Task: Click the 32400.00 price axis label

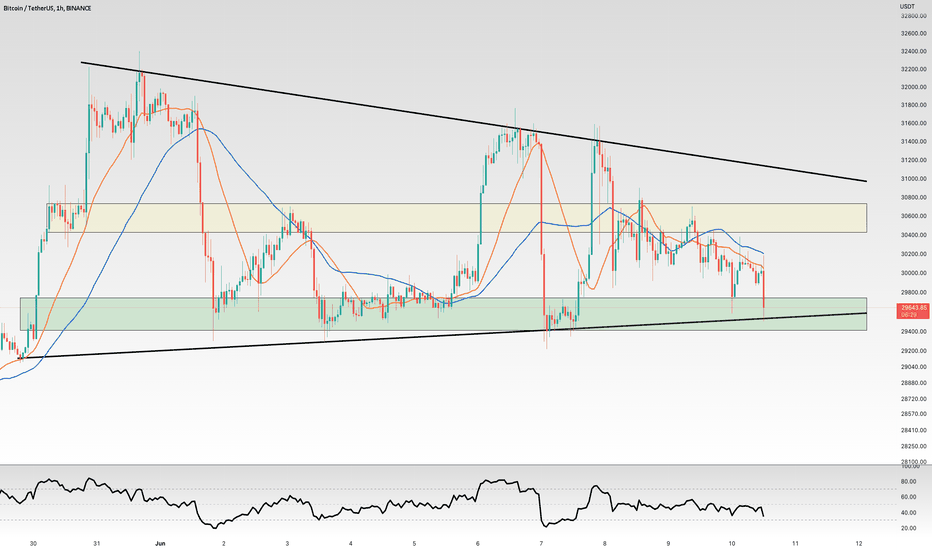Action: coord(914,52)
